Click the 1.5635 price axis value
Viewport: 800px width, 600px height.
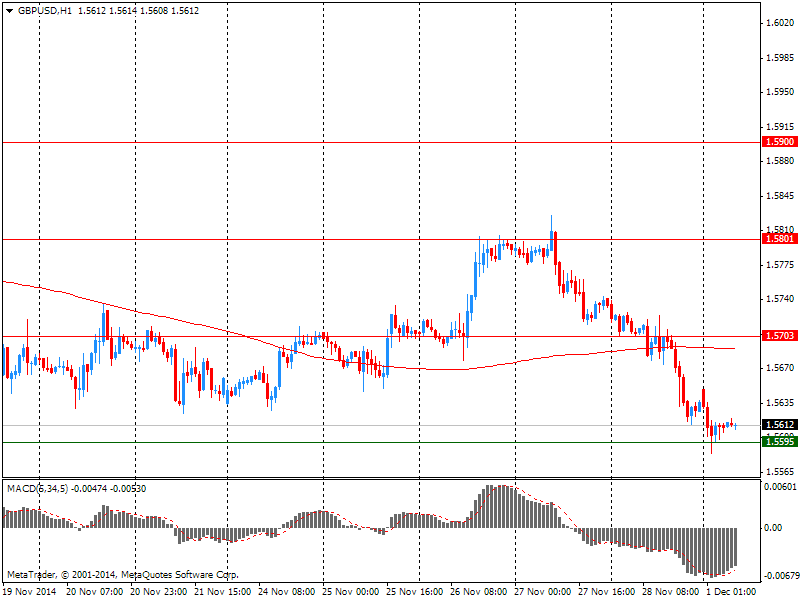point(780,403)
